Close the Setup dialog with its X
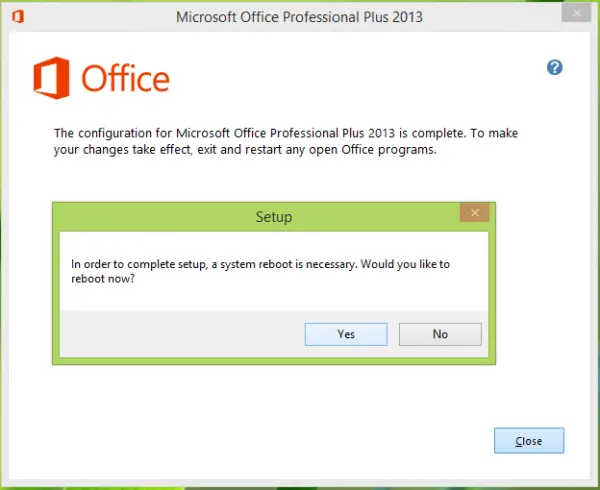This screenshot has width=600, height=490. coord(474,213)
